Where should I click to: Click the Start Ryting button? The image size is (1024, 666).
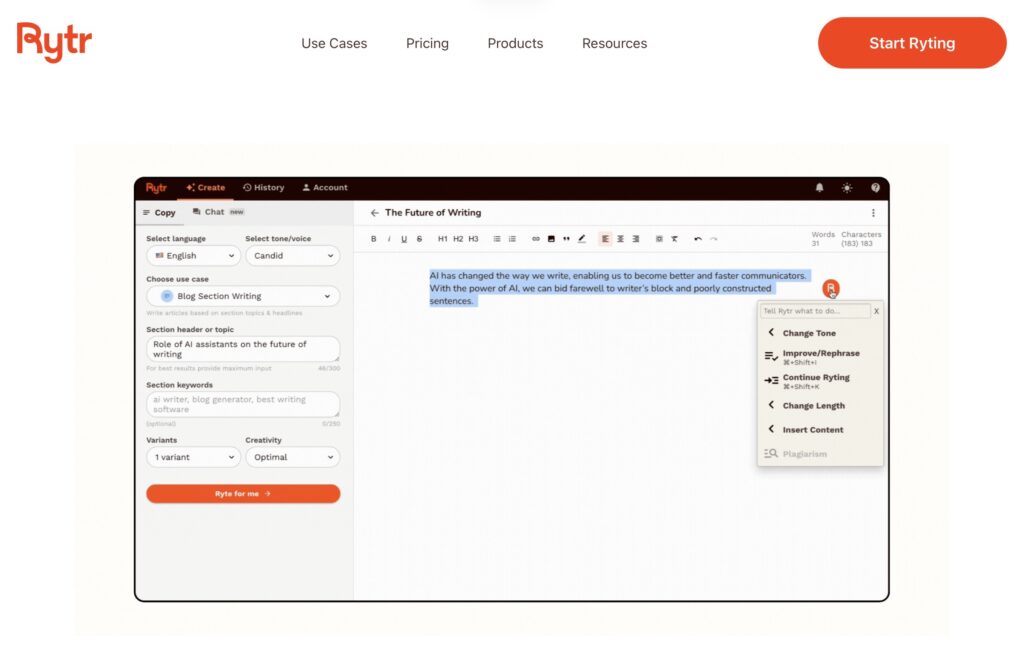pyautogui.click(x=912, y=43)
